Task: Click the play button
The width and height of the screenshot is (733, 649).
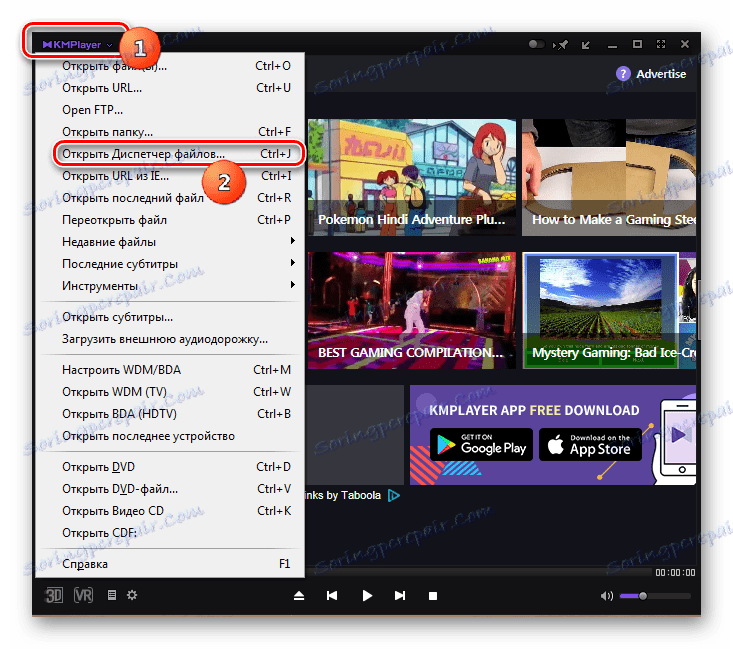Action: (367, 596)
